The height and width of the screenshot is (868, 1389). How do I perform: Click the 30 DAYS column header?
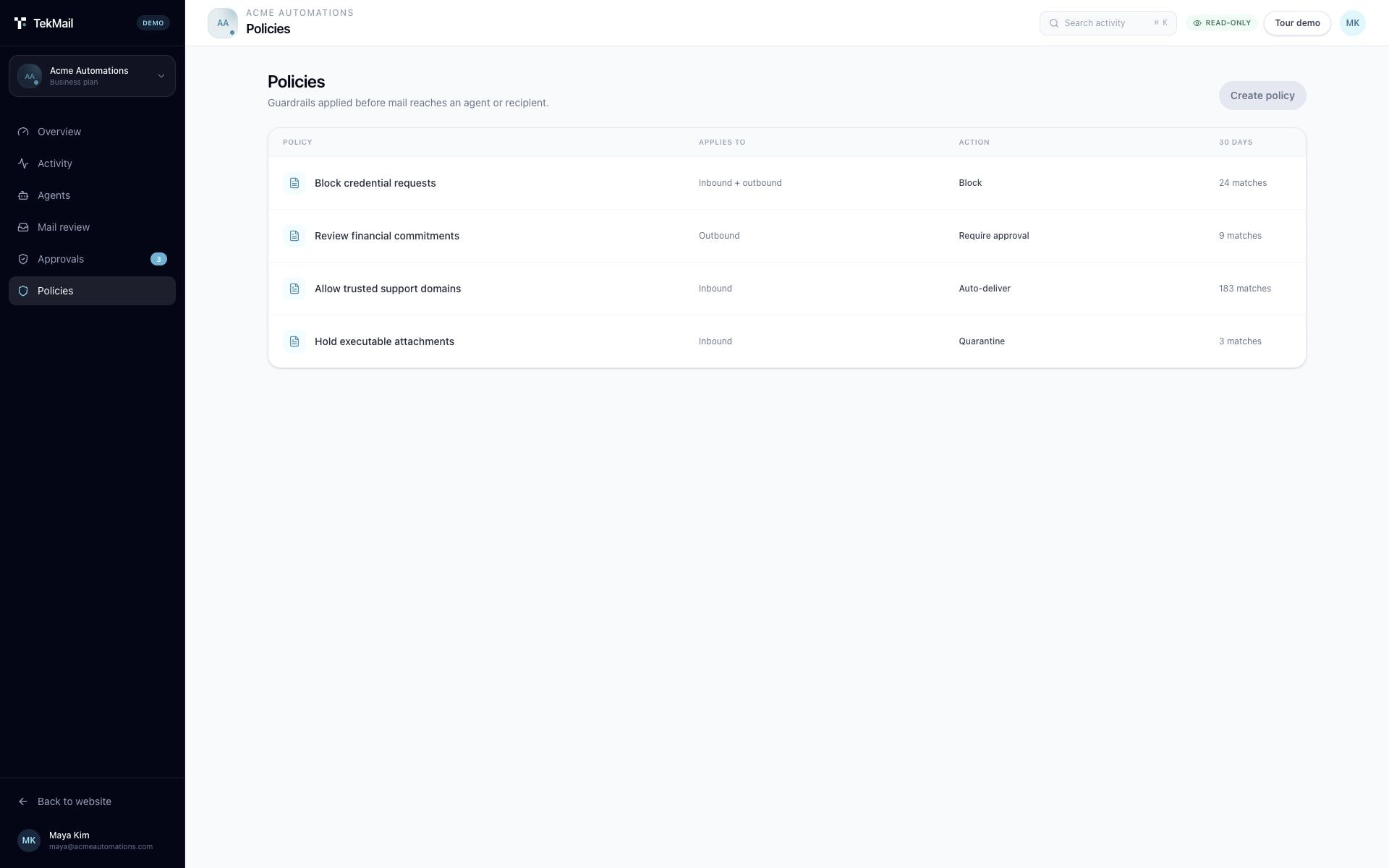click(x=1236, y=142)
